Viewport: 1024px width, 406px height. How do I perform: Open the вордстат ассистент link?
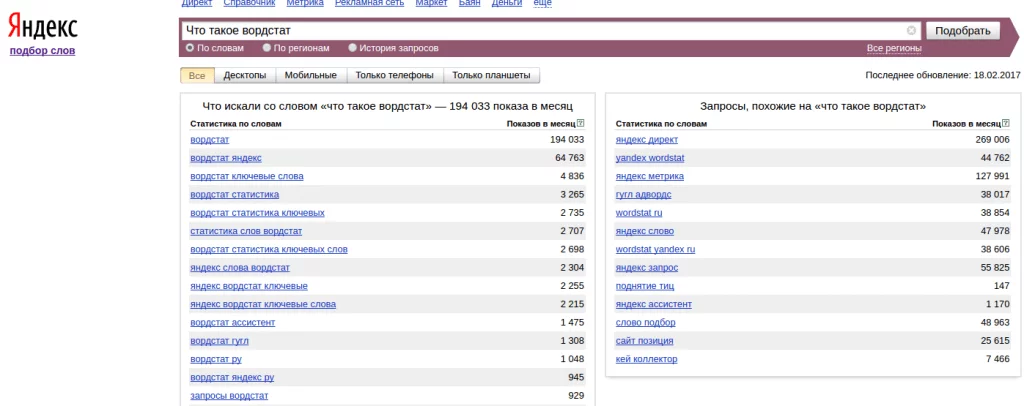(x=232, y=322)
